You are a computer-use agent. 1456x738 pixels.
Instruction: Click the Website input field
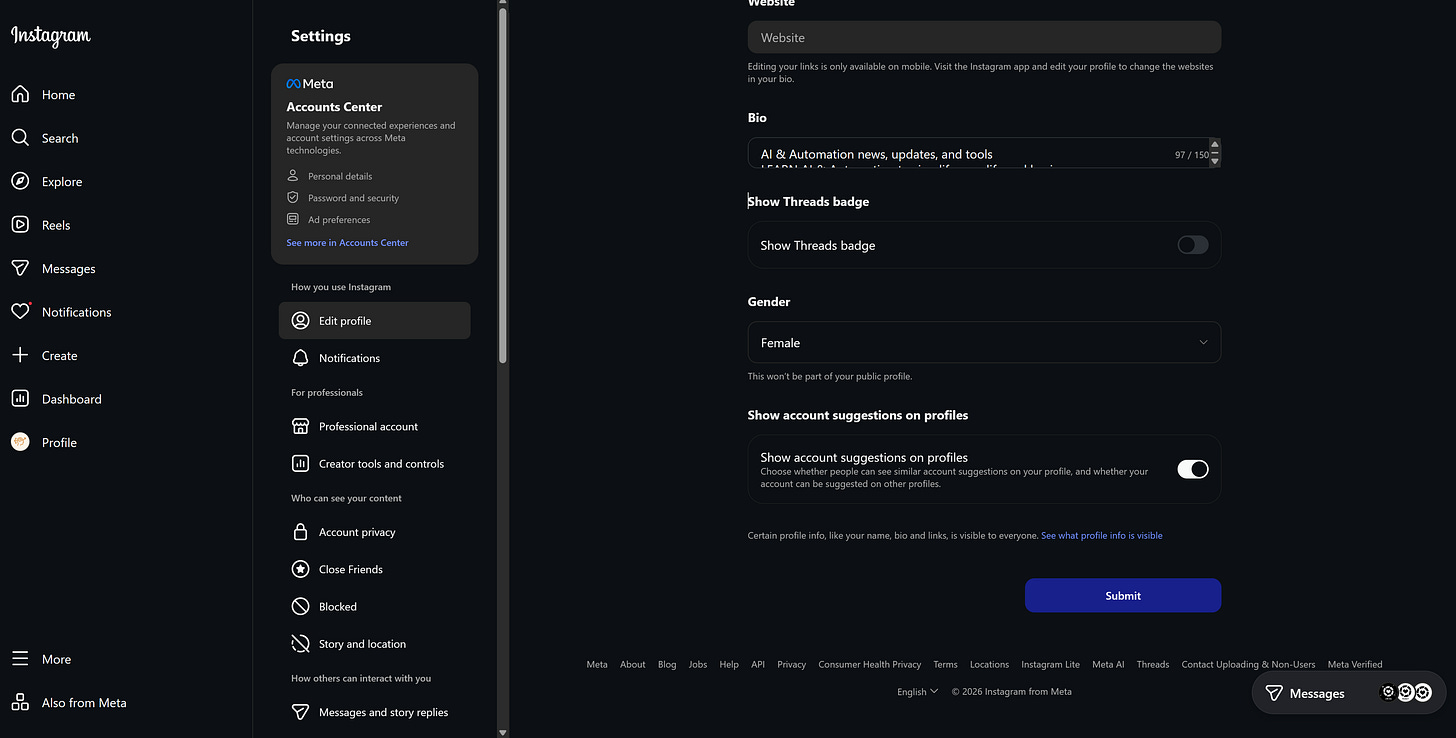pyautogui.click(x=984, y=37)
